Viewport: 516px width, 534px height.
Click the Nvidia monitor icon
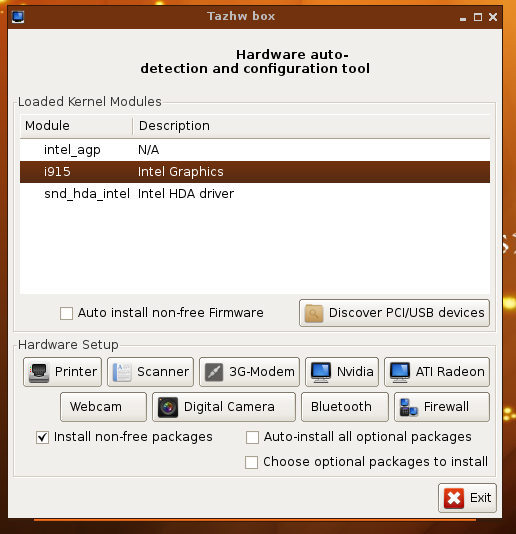coord(321,372)
